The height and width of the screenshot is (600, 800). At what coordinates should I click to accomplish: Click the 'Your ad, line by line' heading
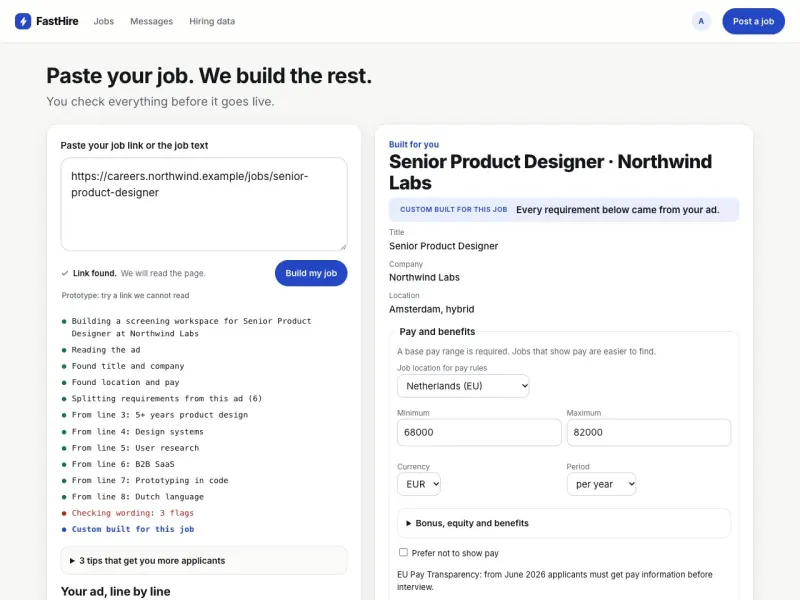pos(115,591)
